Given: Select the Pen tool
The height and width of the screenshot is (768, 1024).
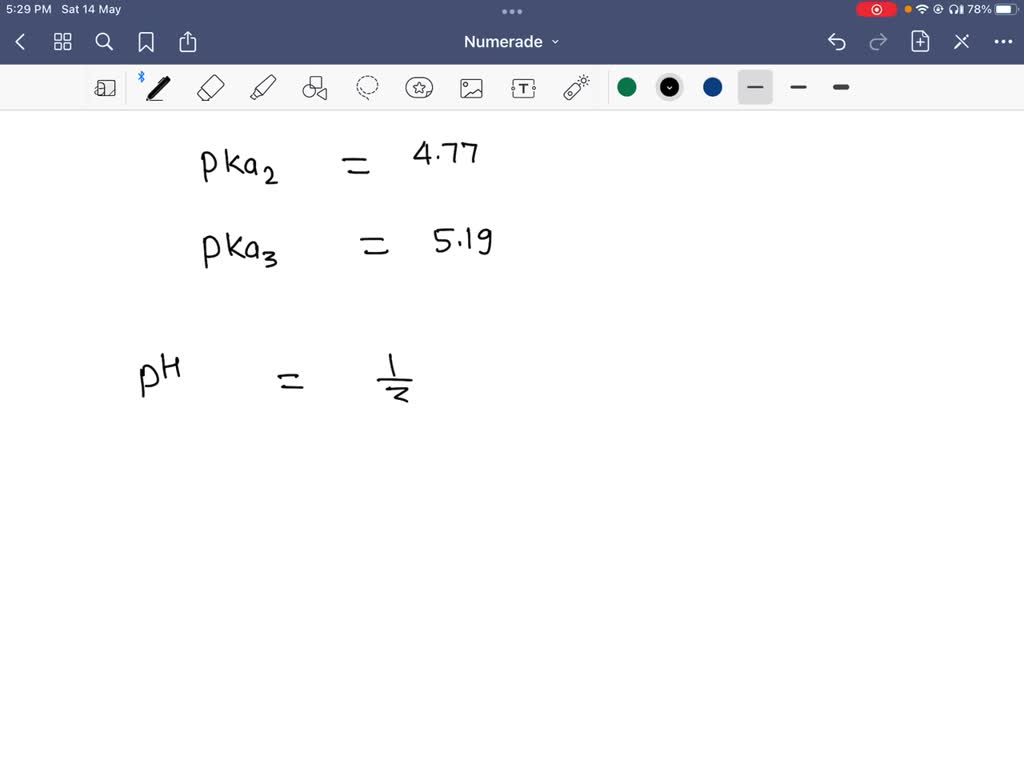Looking at the screenshot, I should click(156, 87).
